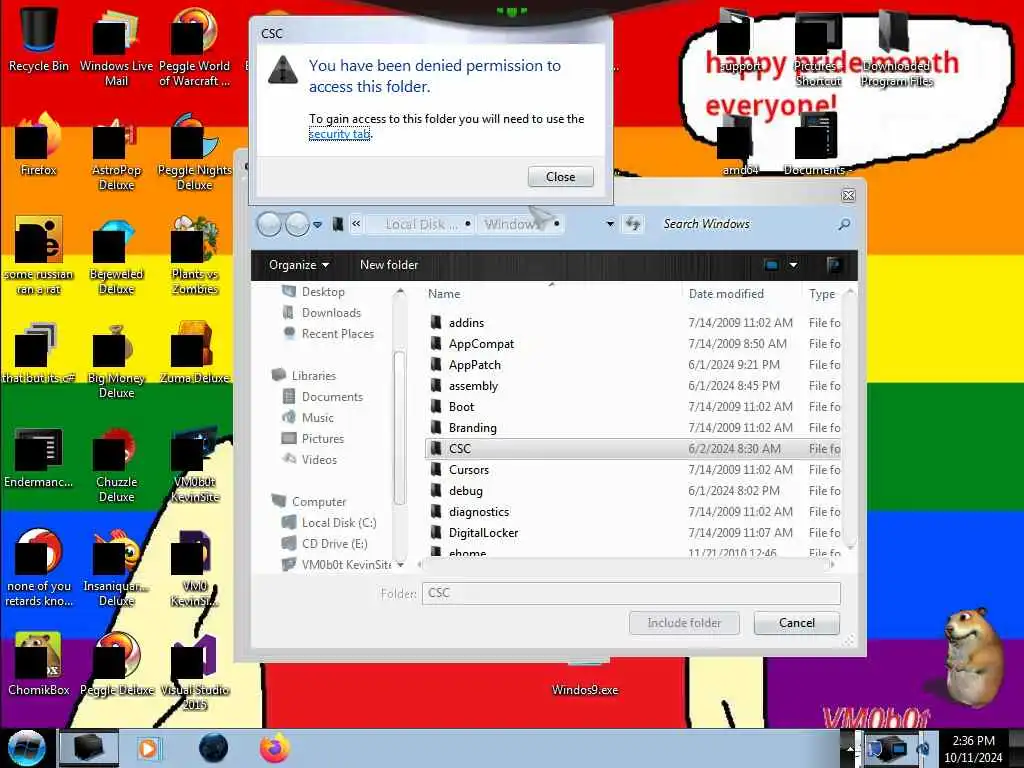Screen dimensions: 1024x768
Task: Open Firefox taskbar icon
Action: [x=275, y=748]
